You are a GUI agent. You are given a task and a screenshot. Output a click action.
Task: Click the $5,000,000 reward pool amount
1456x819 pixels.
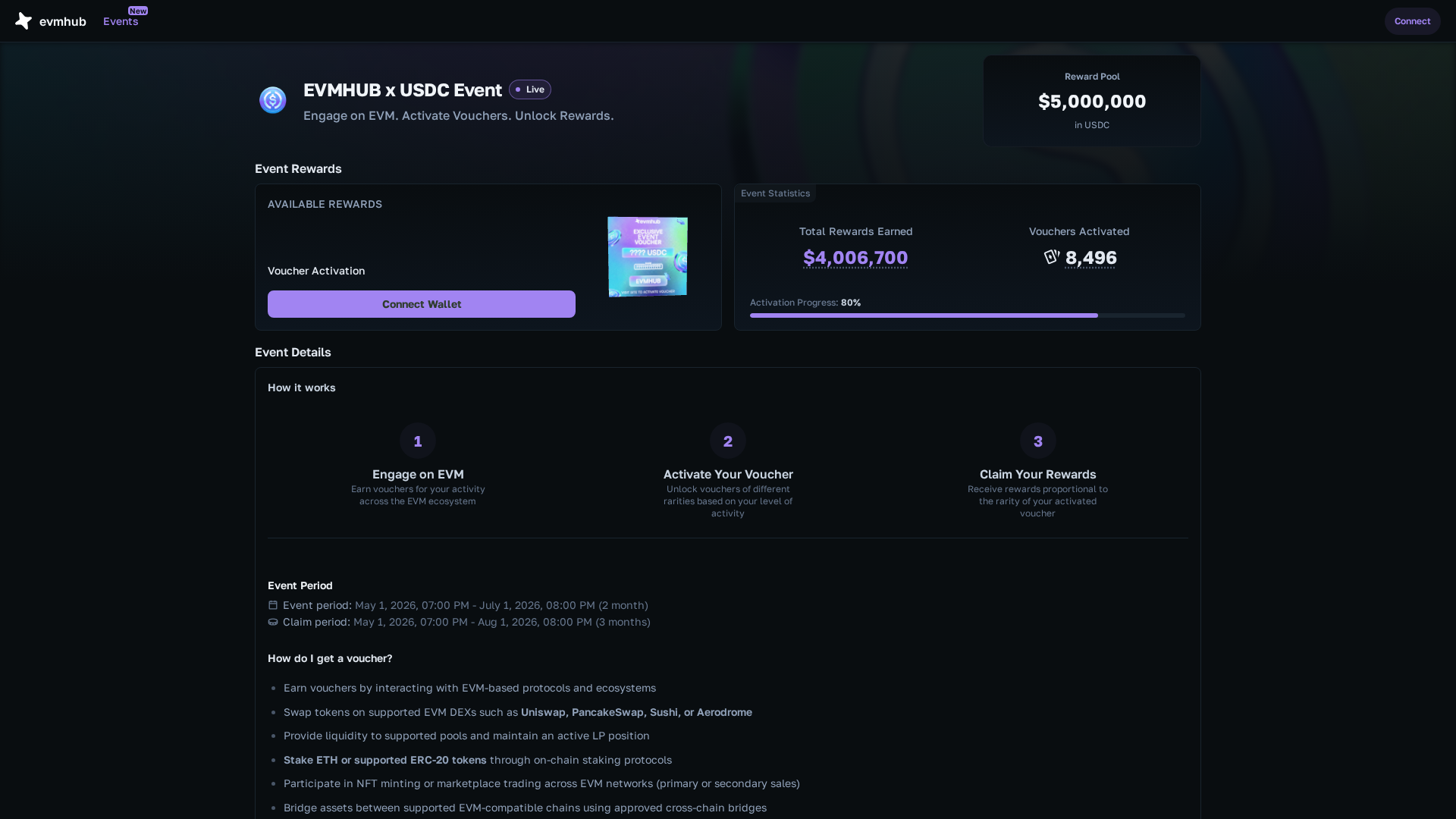click(1092, 102)
